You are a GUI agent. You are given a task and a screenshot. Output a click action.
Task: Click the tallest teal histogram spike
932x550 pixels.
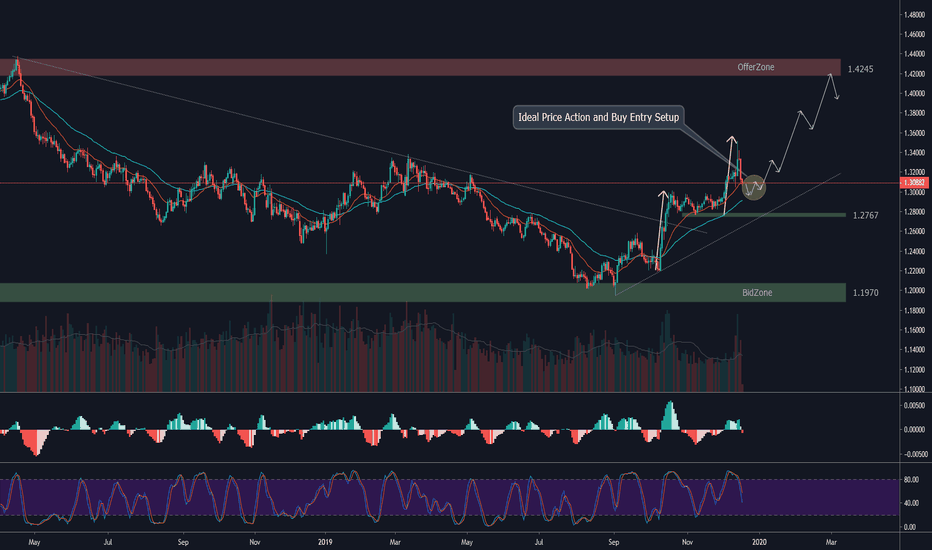[x=669, y=412]
